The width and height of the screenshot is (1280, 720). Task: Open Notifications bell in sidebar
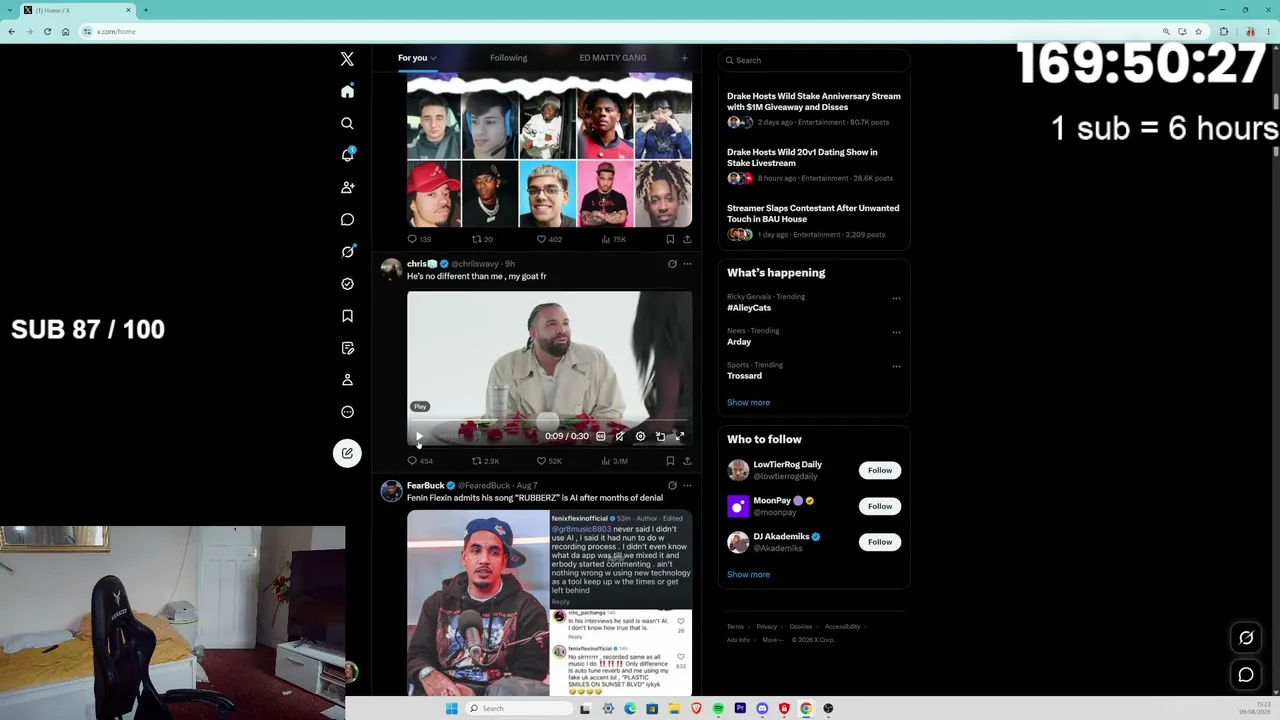[x=347, y=155]
